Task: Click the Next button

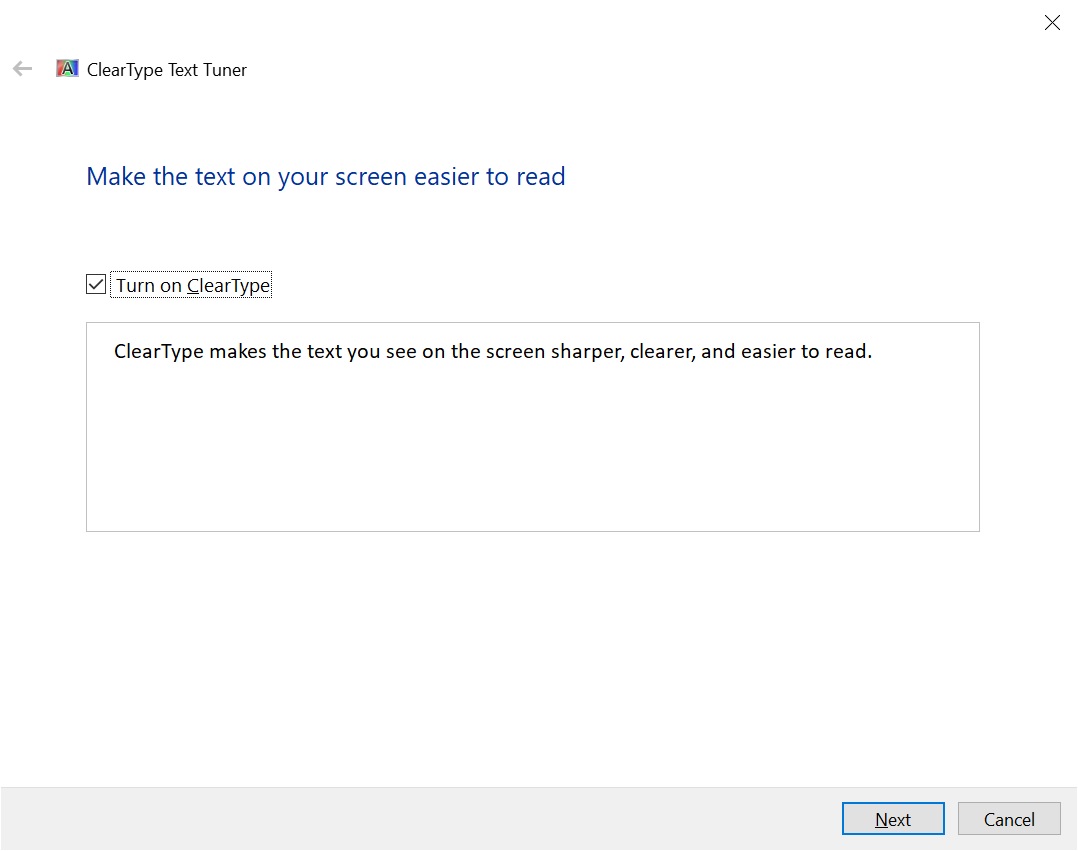Action: point(893,819)
